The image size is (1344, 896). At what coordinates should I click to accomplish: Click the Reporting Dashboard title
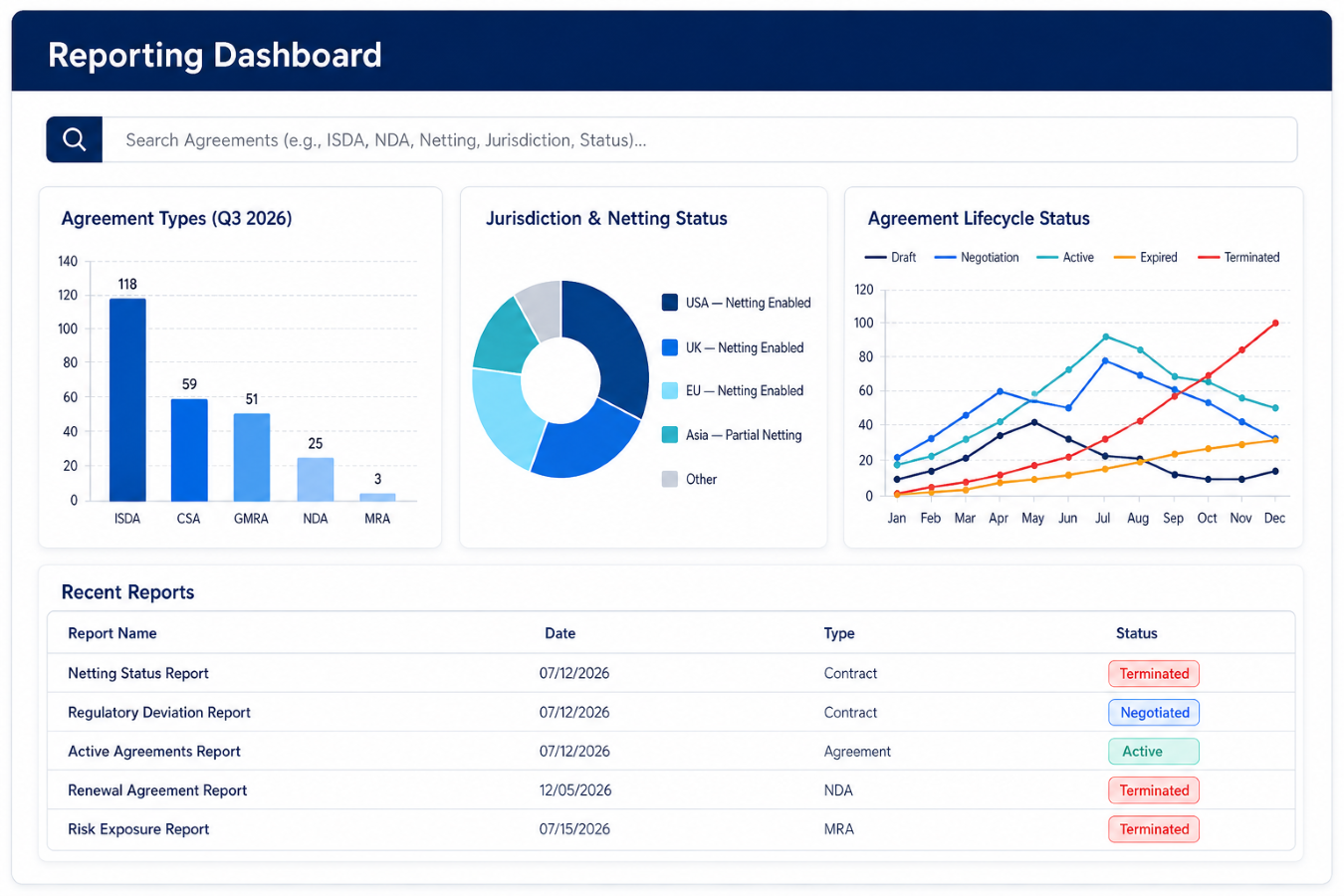click(215, 55)
